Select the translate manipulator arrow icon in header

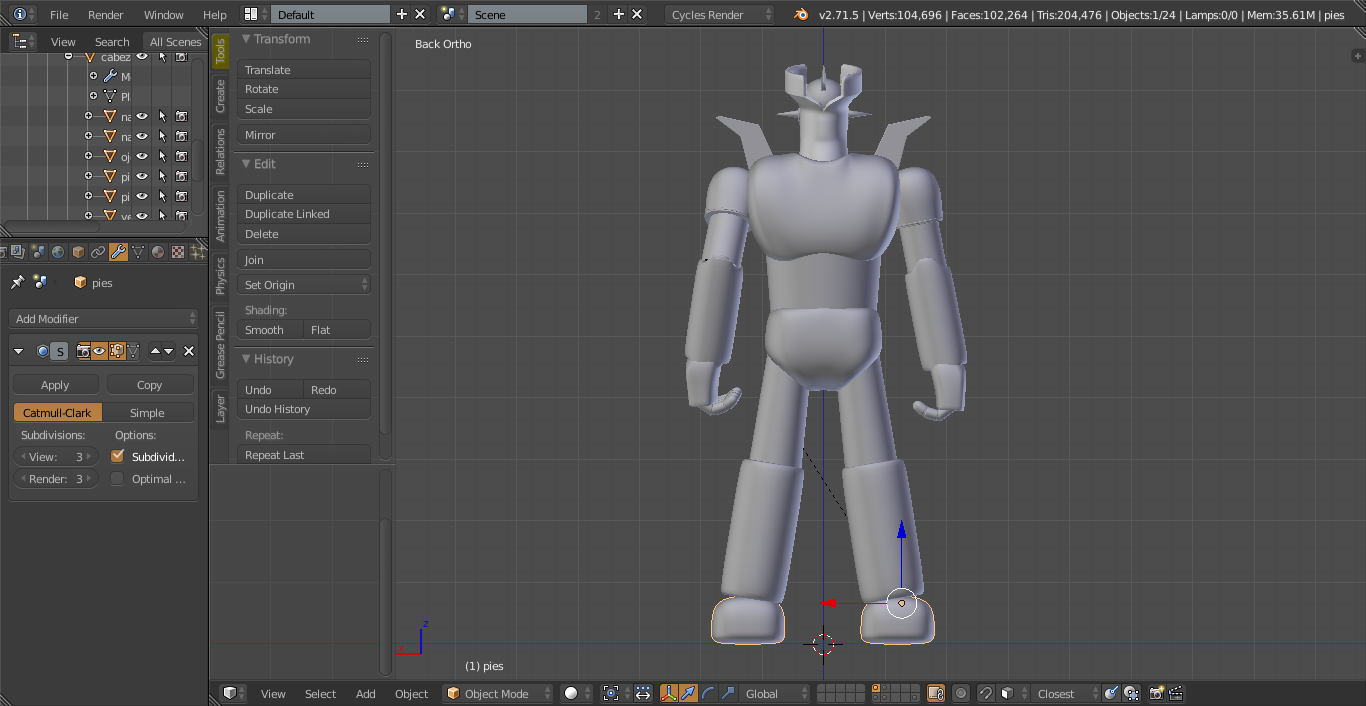pyautogui.click(x=689, y=693)
